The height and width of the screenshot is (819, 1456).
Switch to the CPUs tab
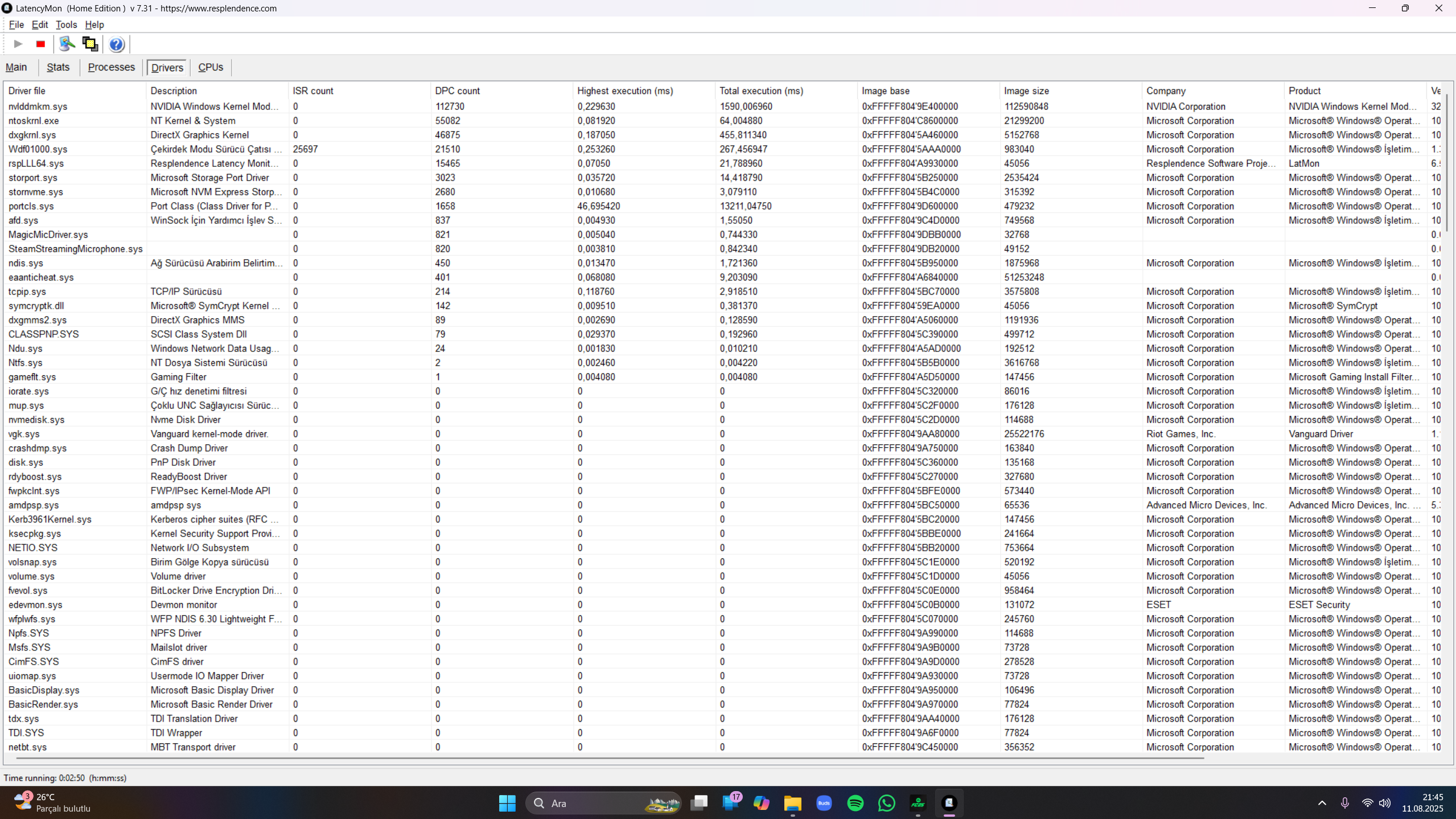coord(210,67)
